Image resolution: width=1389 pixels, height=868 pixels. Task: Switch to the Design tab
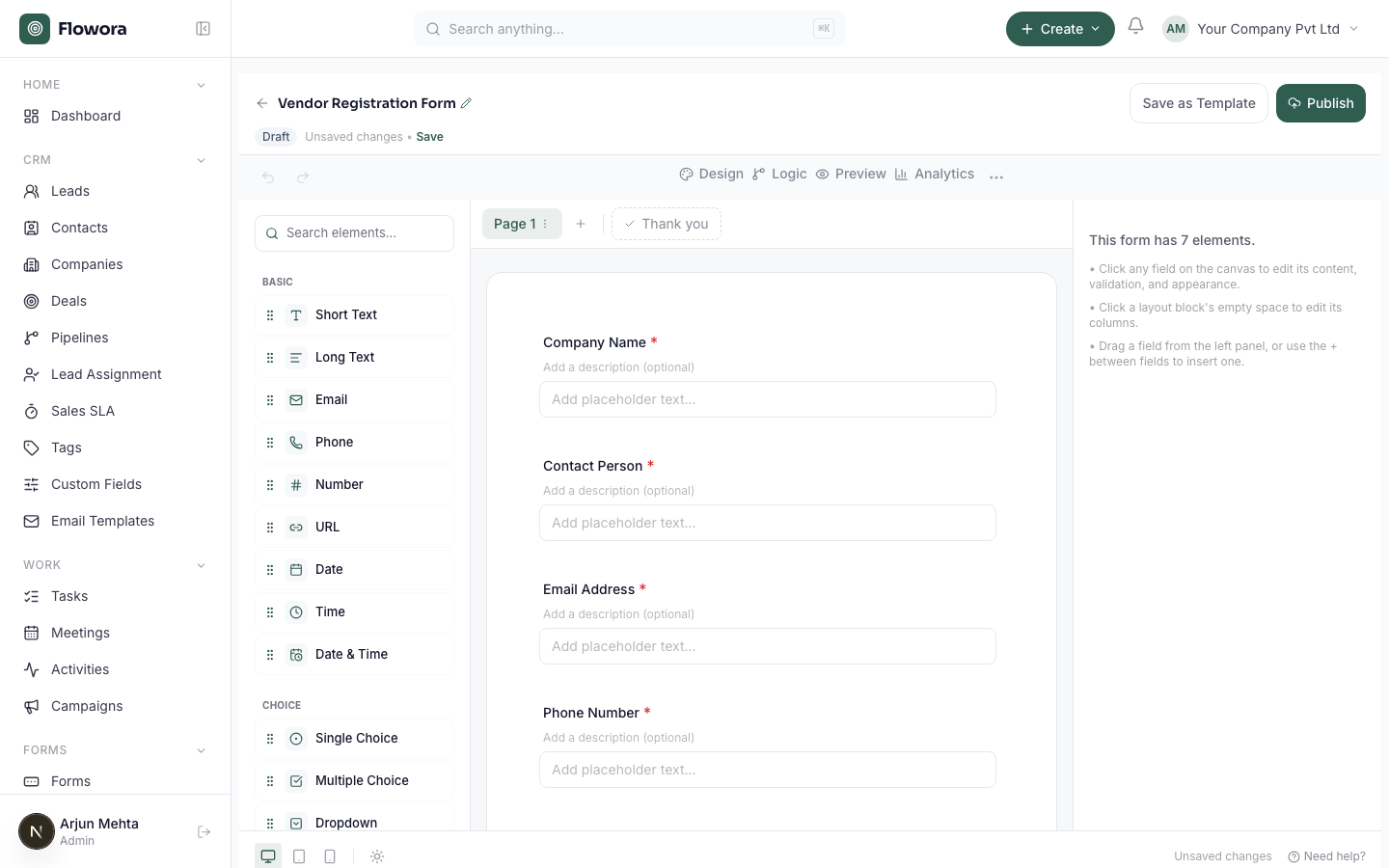[712, 175]
